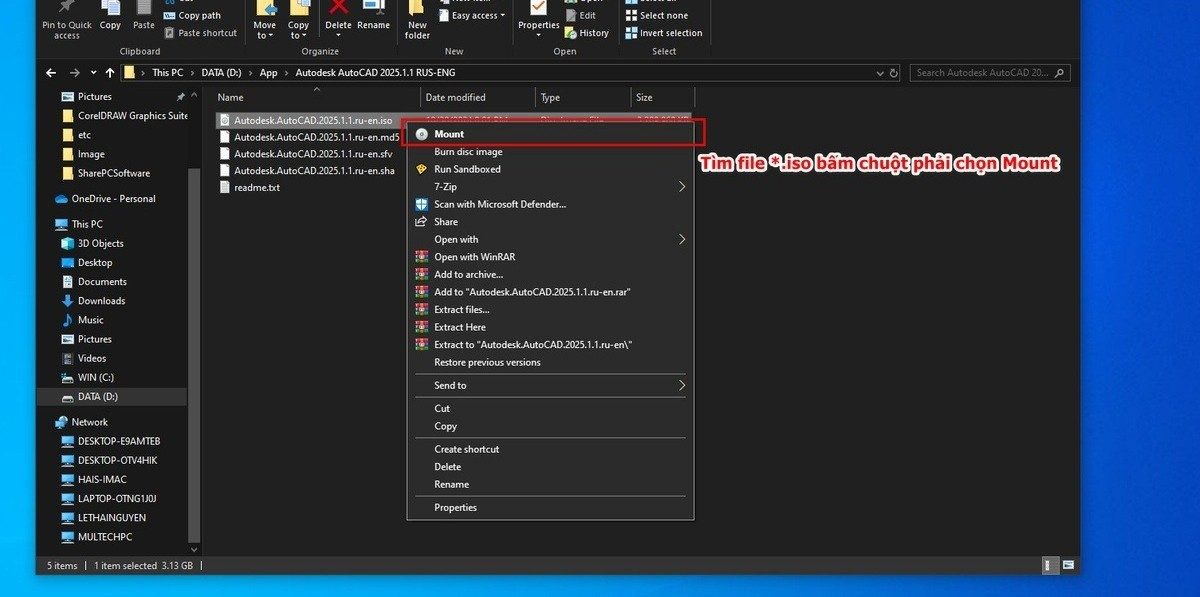Select Burn disc image from context menu
This screenshot has height=597, width=1200.
tap(466, 151)
